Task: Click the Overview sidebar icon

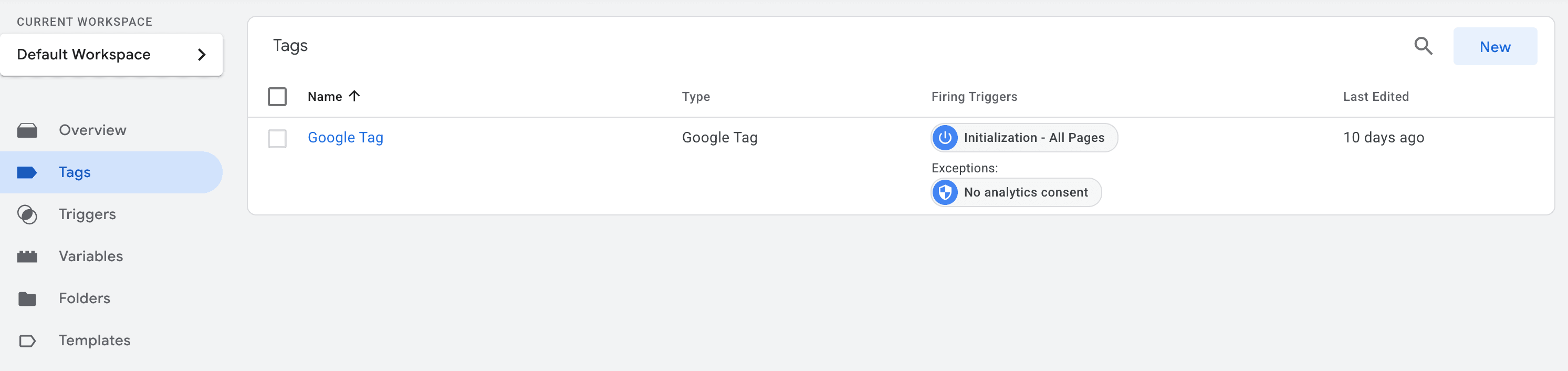Action: 27,130
